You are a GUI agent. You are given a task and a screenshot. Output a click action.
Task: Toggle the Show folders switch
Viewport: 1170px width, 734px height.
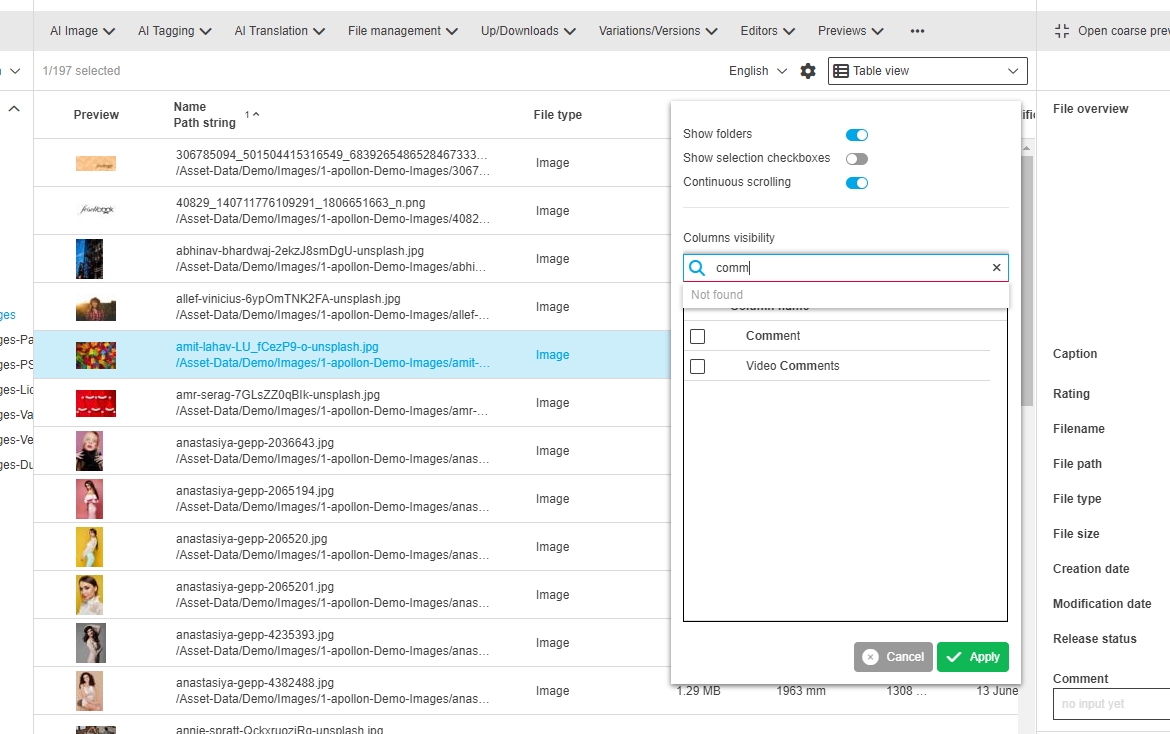(x=857, y=135)
